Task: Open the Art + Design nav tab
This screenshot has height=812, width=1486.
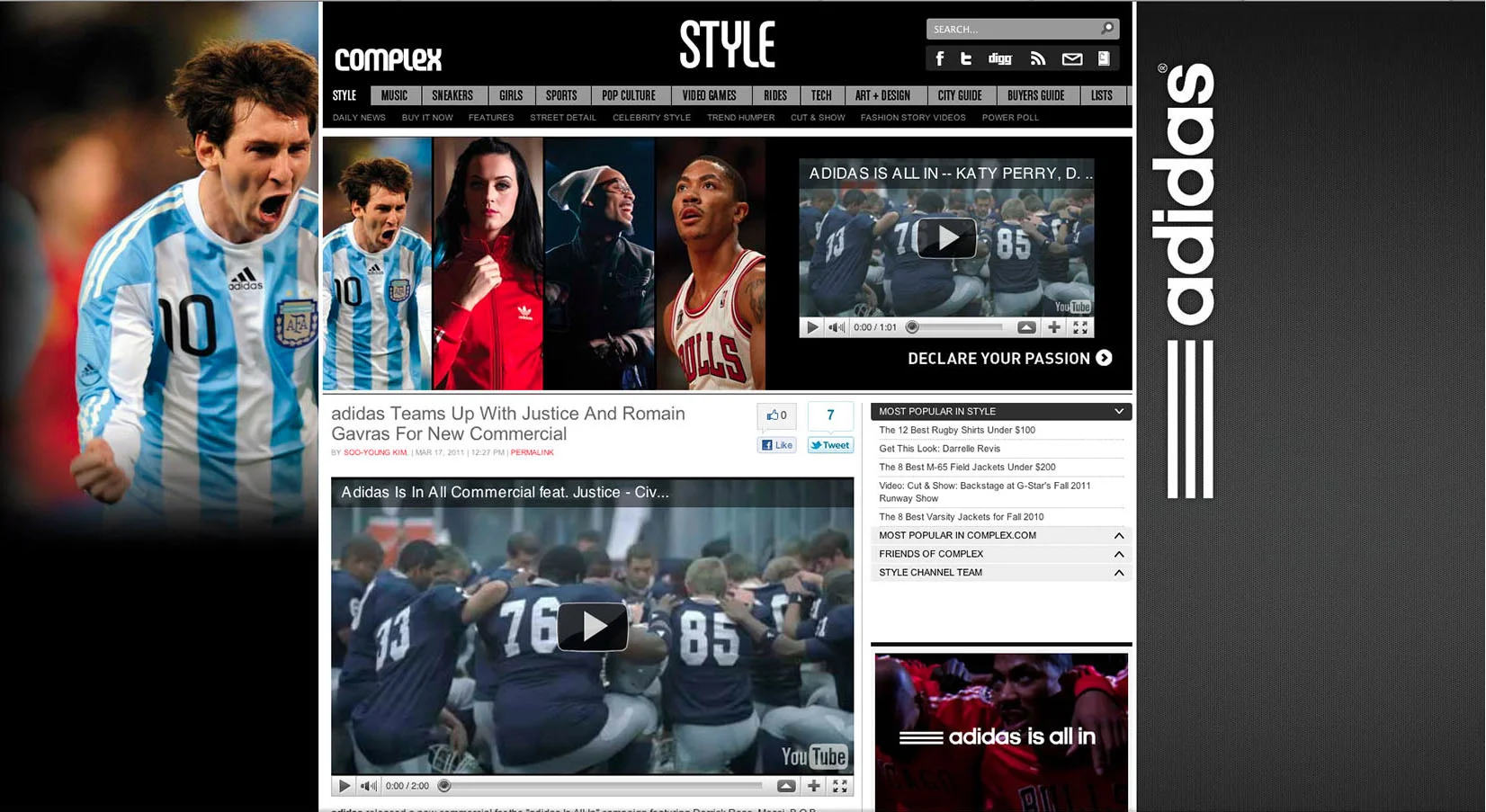Action: click(882, 95)
